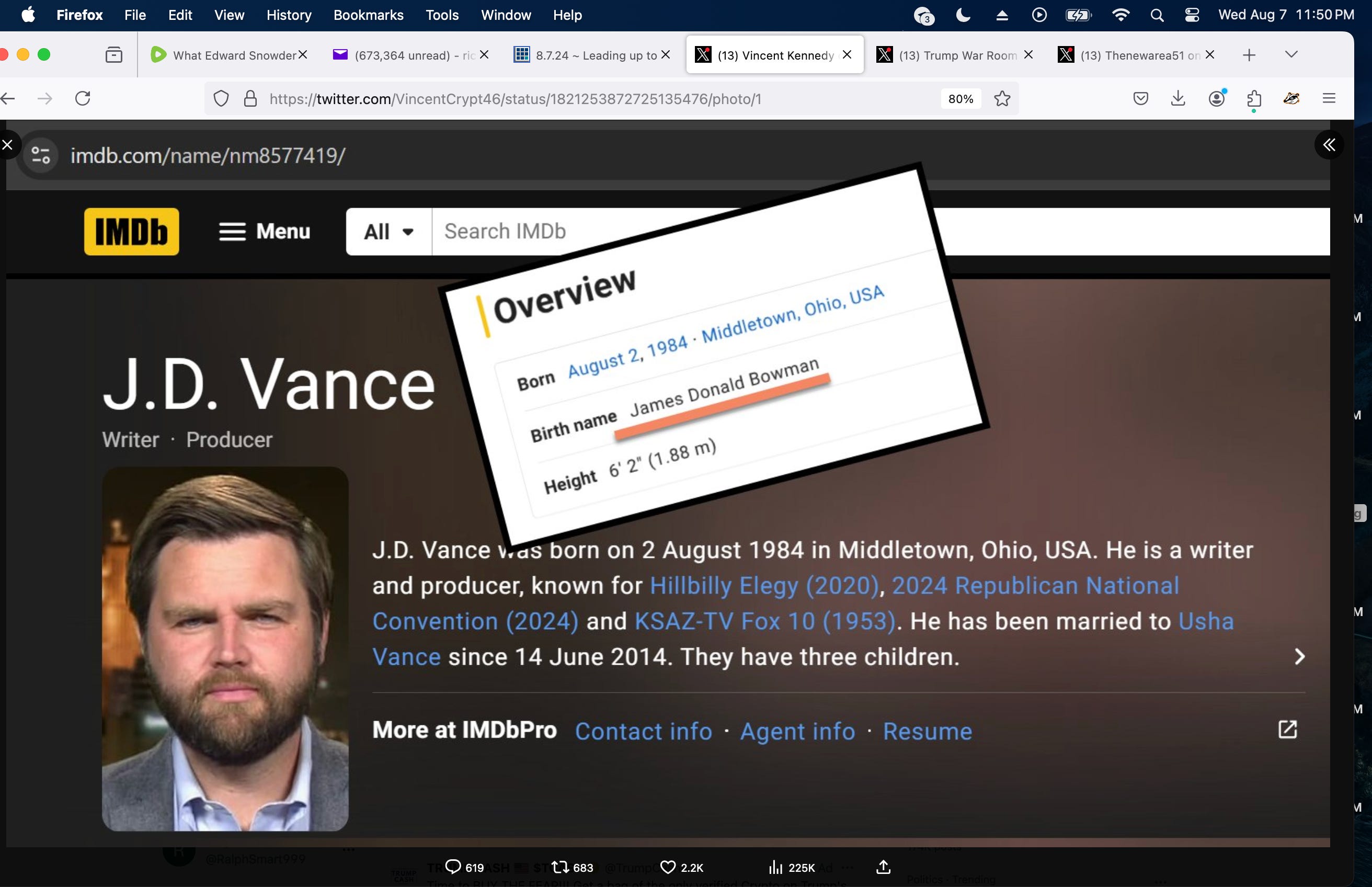This screenshot has height=887, width=1372.
Task: Click KSAZ-TV Fox 10 (1953) link
Action: pos(764,621)
